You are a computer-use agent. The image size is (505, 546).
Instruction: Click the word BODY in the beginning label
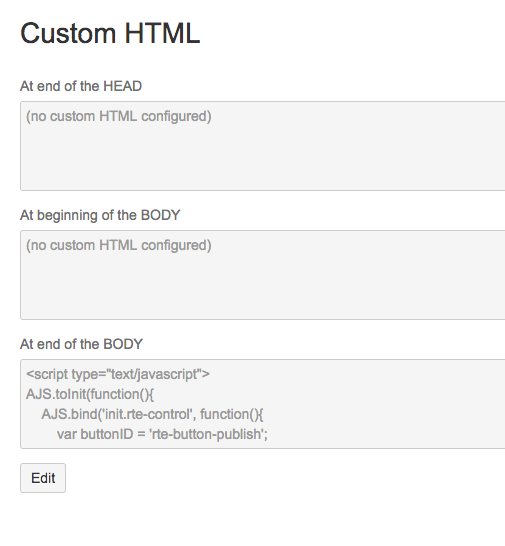(161, 215)
